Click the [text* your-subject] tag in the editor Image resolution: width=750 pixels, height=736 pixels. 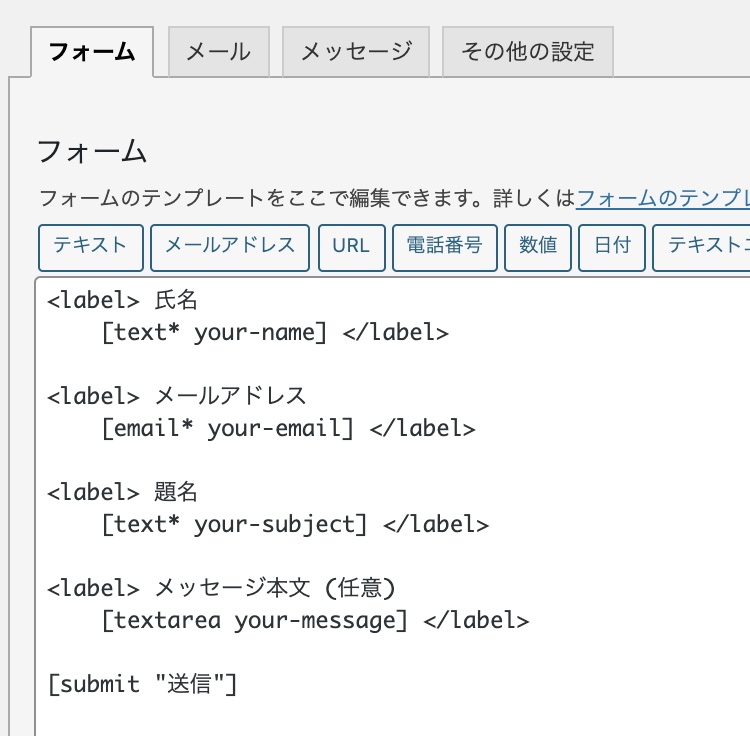[234, 524]
